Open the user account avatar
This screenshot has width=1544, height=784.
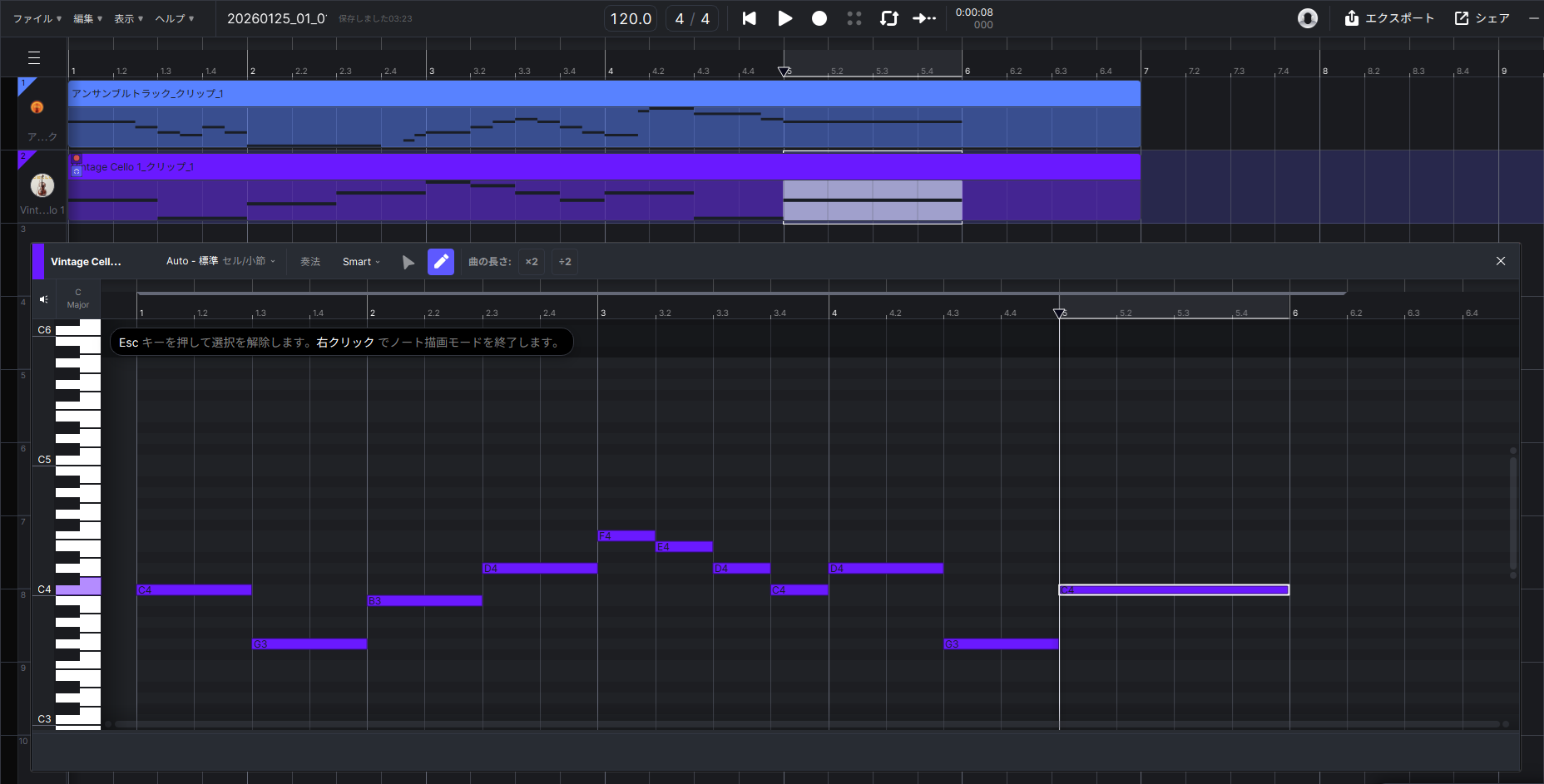[1308, 18]
